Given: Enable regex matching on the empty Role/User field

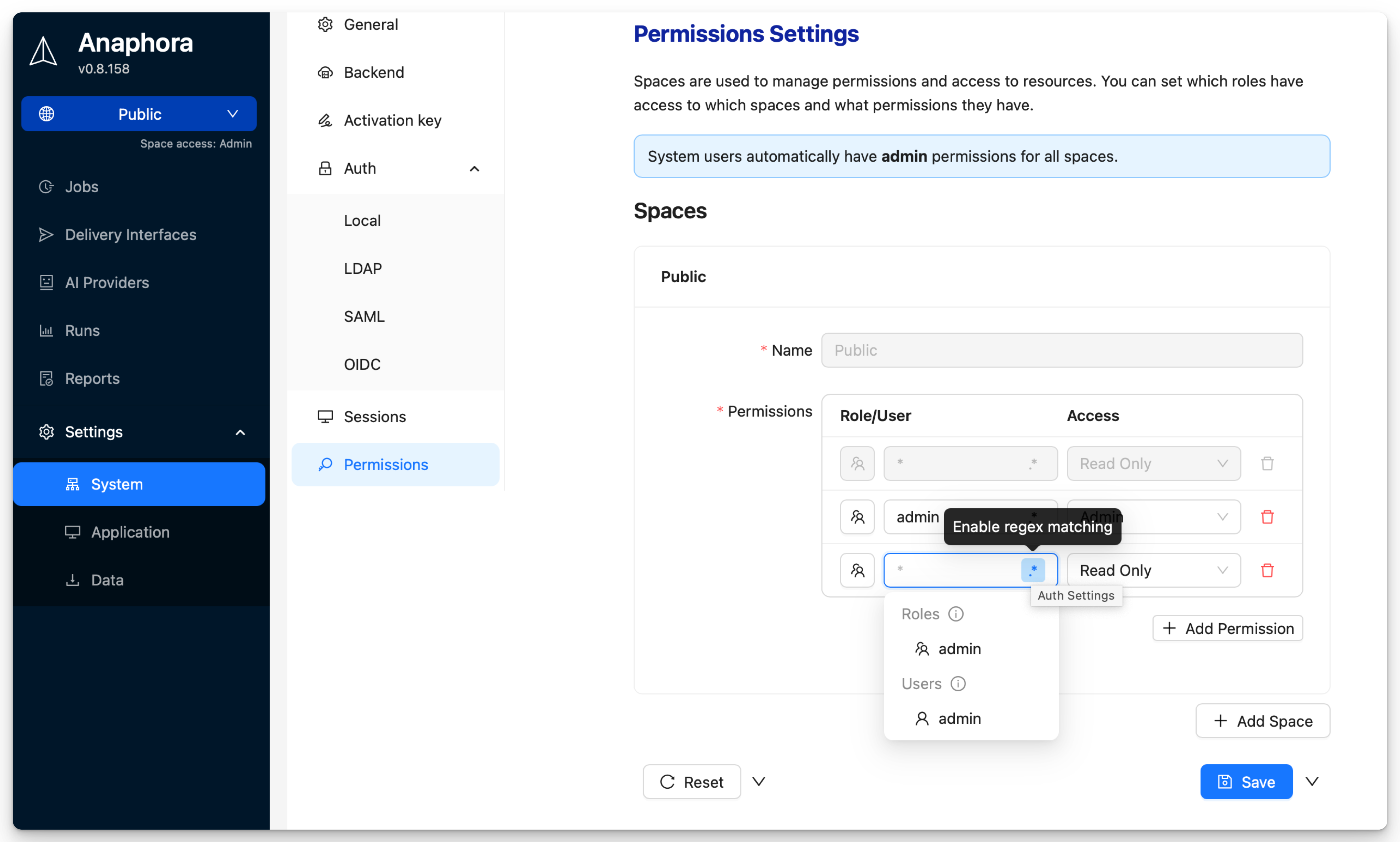Looking at the screenshot, I should [1033, 570].
